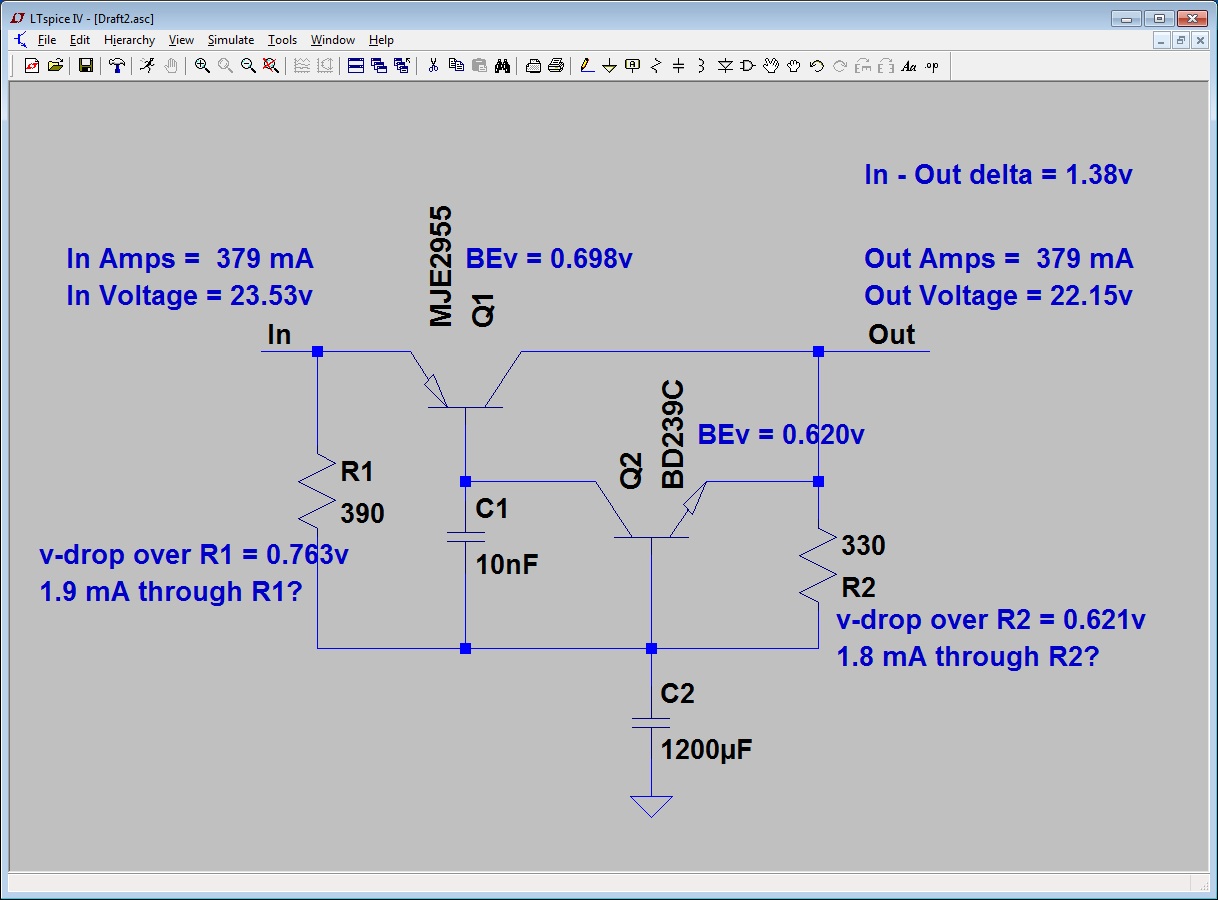
Task: Click the 330 resistor value
Action: pos(864,545)
